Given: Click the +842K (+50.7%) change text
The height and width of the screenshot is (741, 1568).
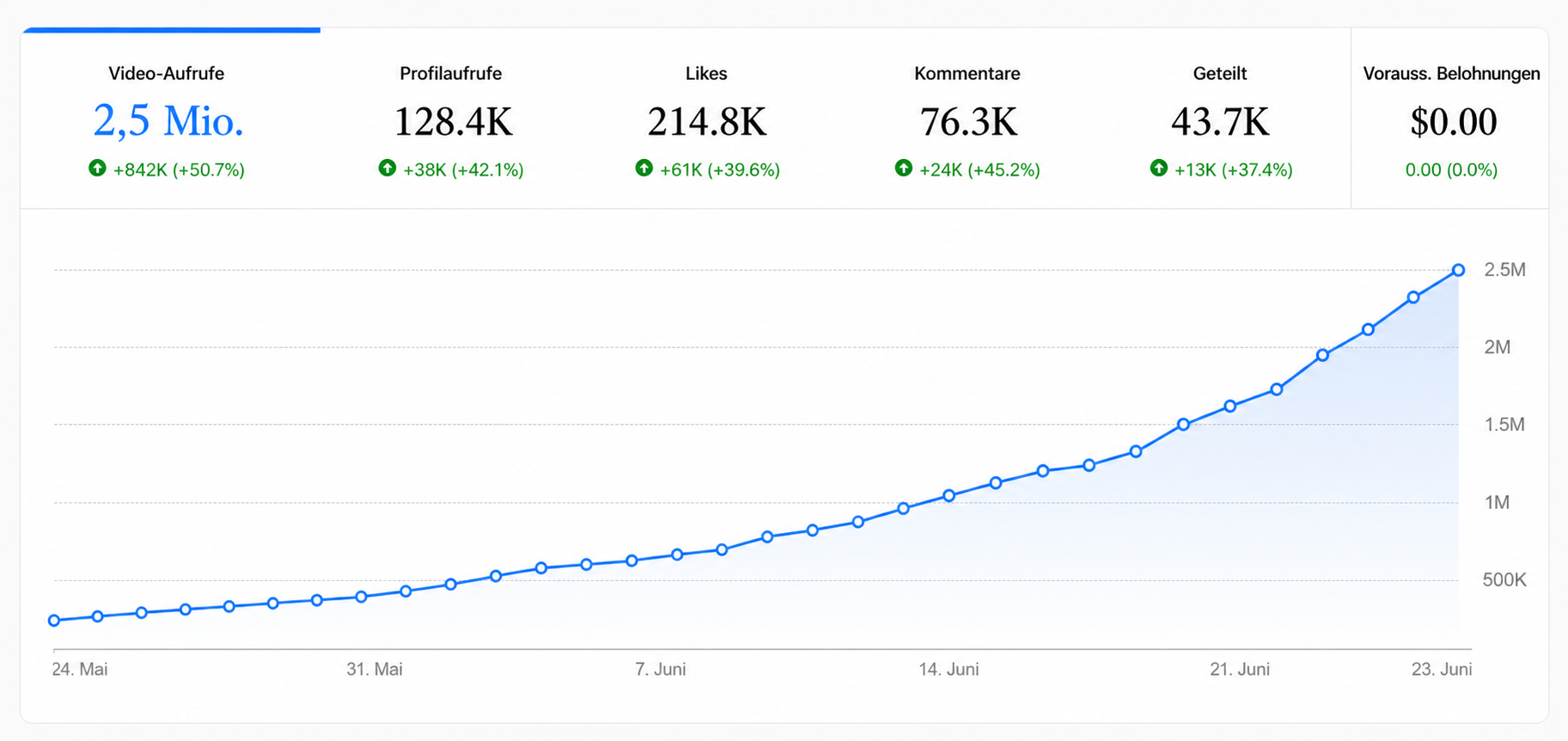Looking at the screenshot, I should pos(179,170).
